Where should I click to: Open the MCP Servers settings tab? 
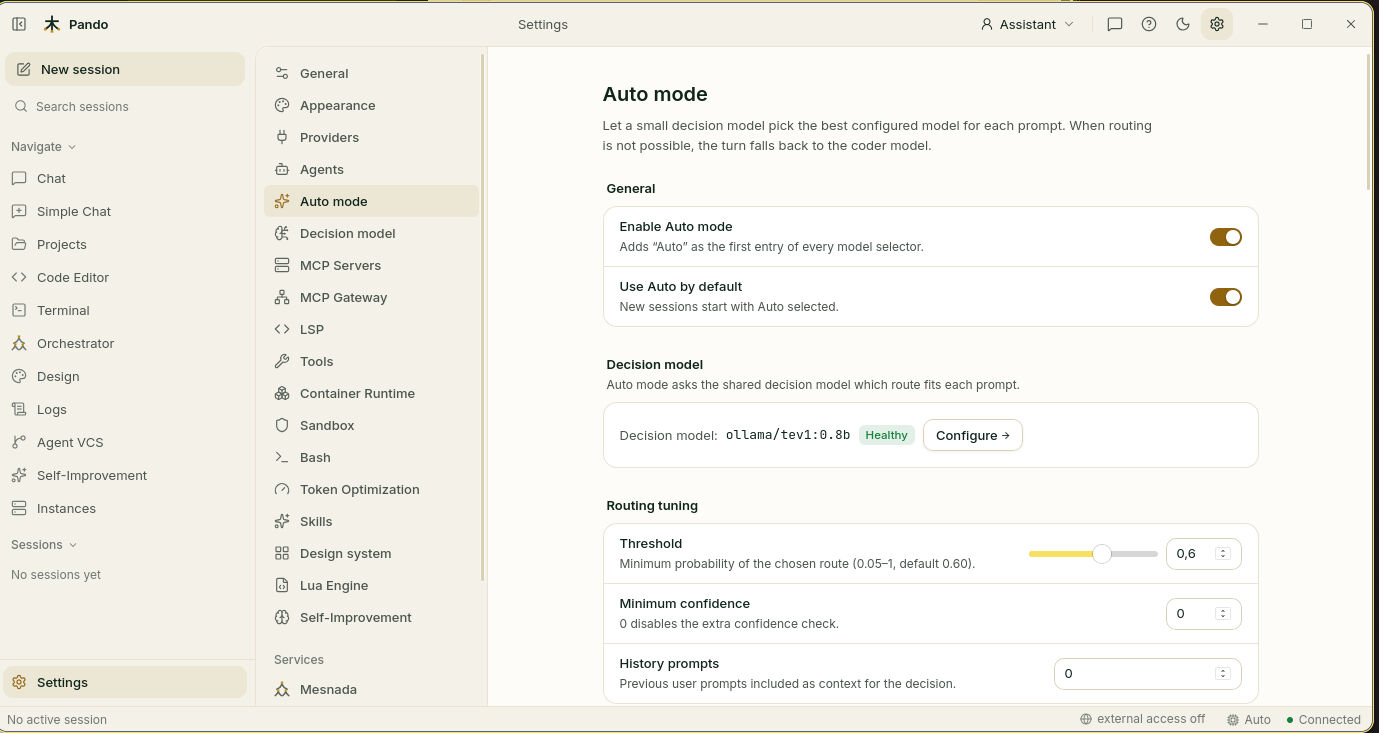click(x=371, y=265)
